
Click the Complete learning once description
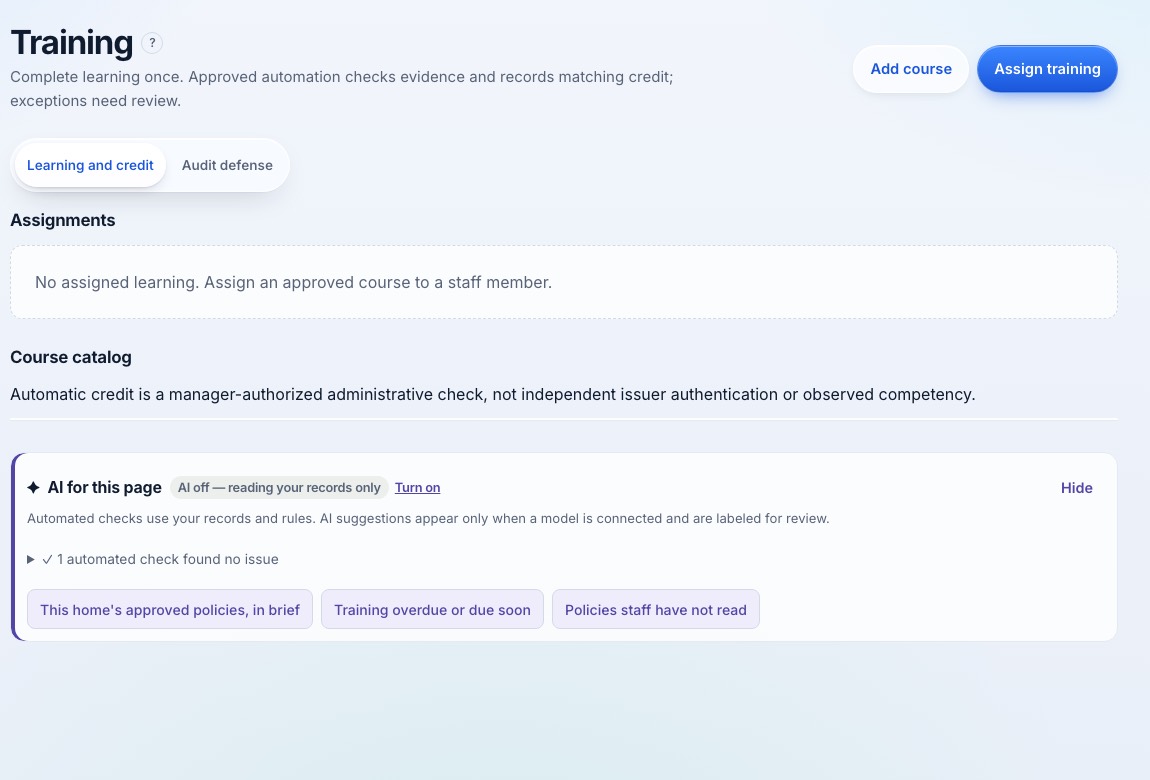[342, 89]
